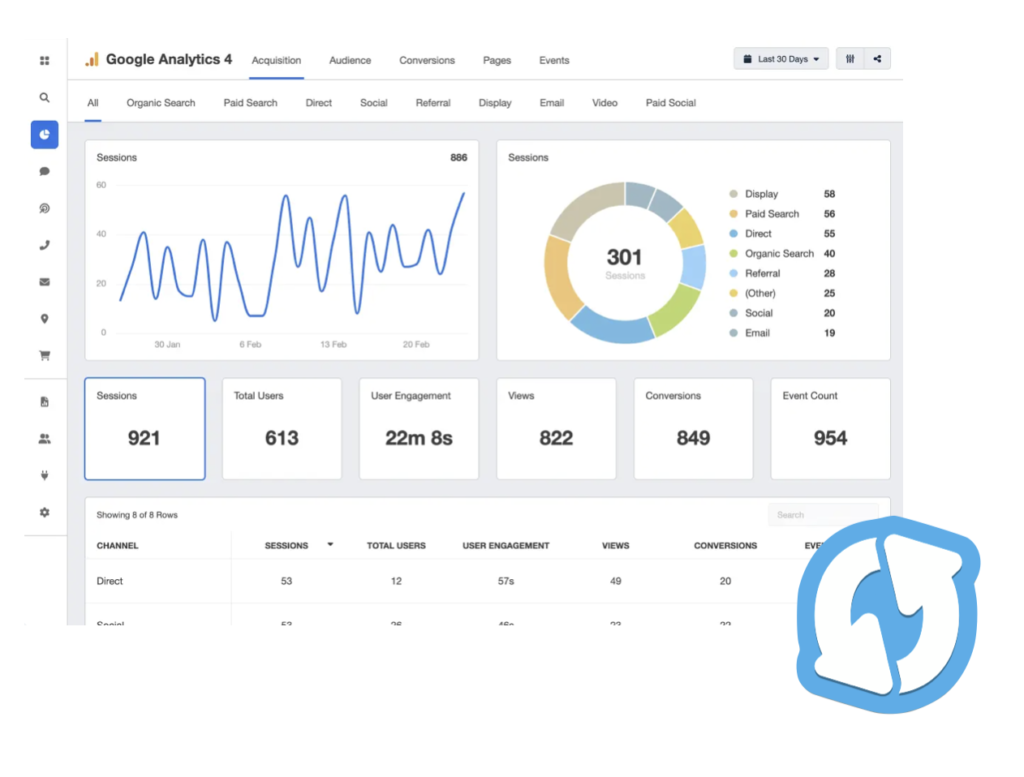Screen dimensions: 1024x777
Task: Switch to the Pages tab
Action: [497, 60]
